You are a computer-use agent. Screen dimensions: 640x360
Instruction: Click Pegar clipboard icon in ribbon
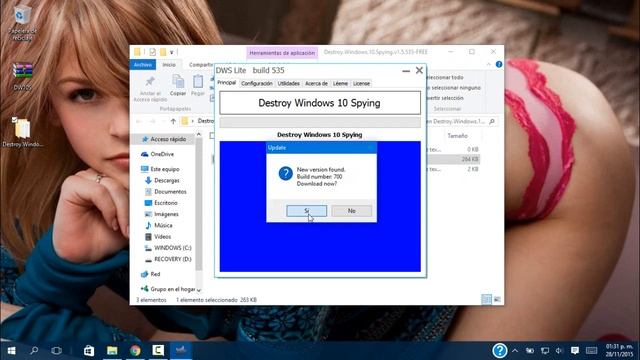coord(198,82)
